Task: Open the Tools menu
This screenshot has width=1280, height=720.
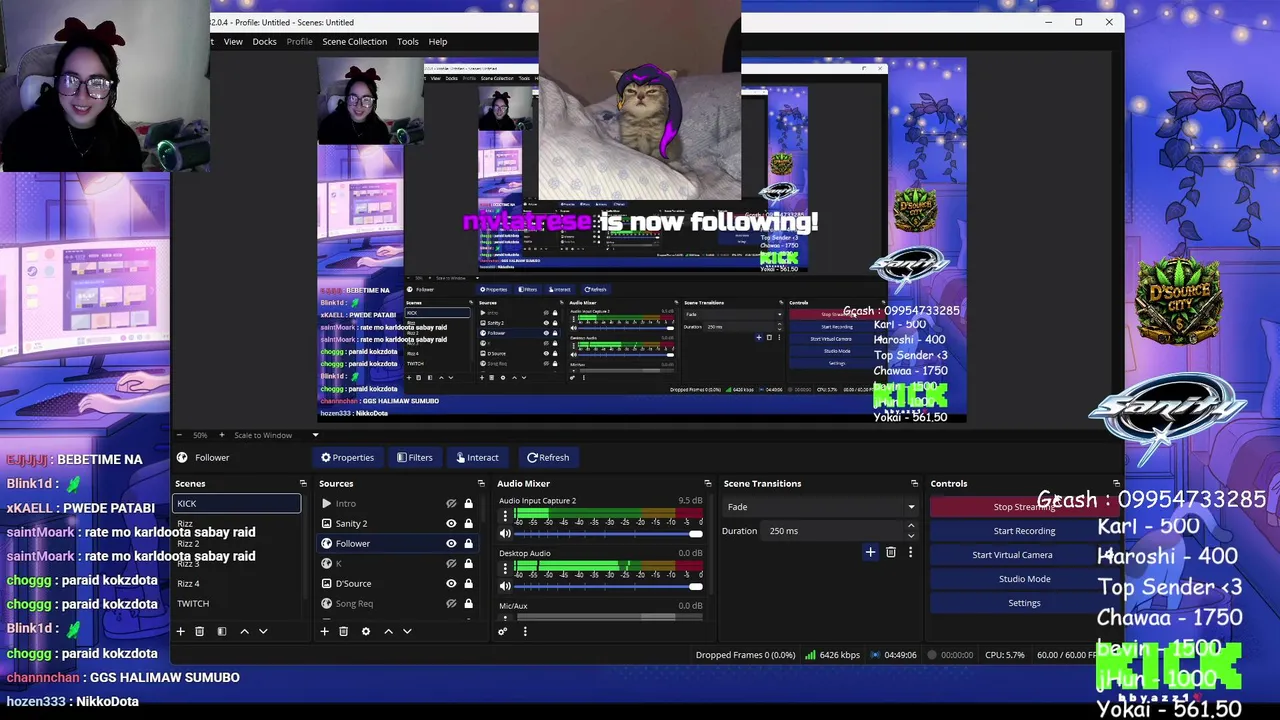Action: (407, 42)
